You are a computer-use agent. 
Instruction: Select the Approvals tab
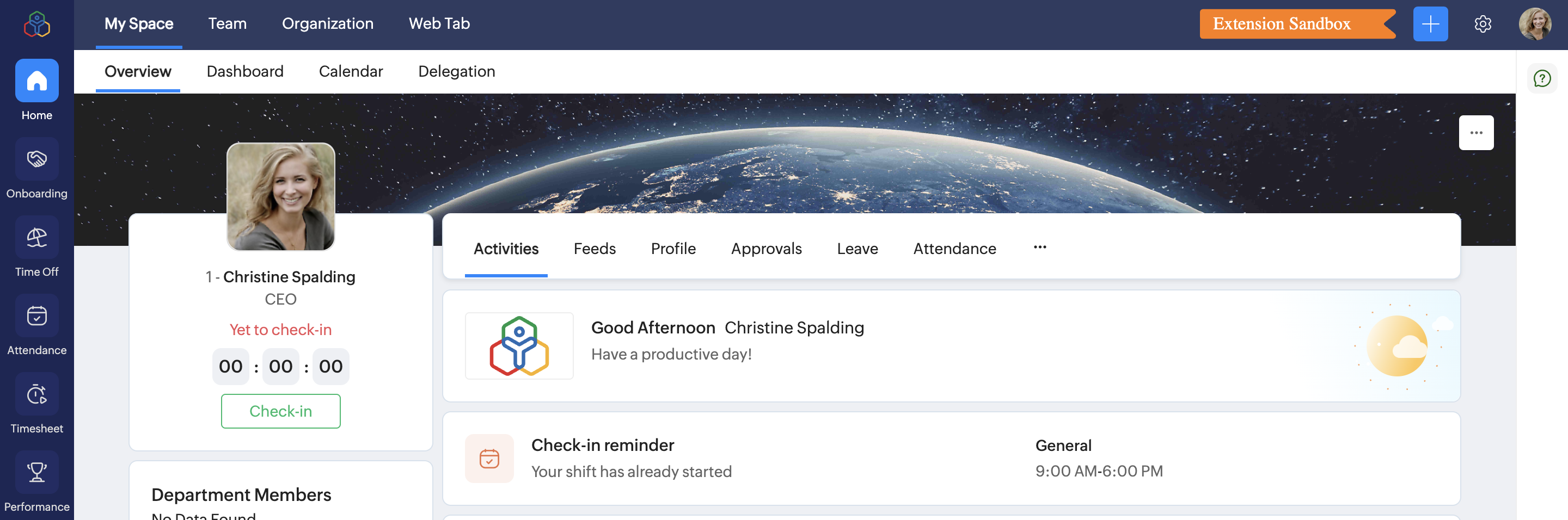[765, 249]
